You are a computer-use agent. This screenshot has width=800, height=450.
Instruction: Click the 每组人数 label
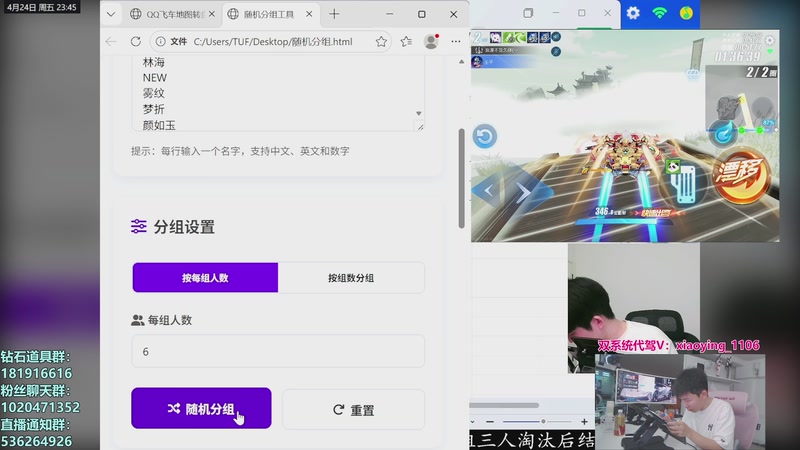click(x=169, y=320)
